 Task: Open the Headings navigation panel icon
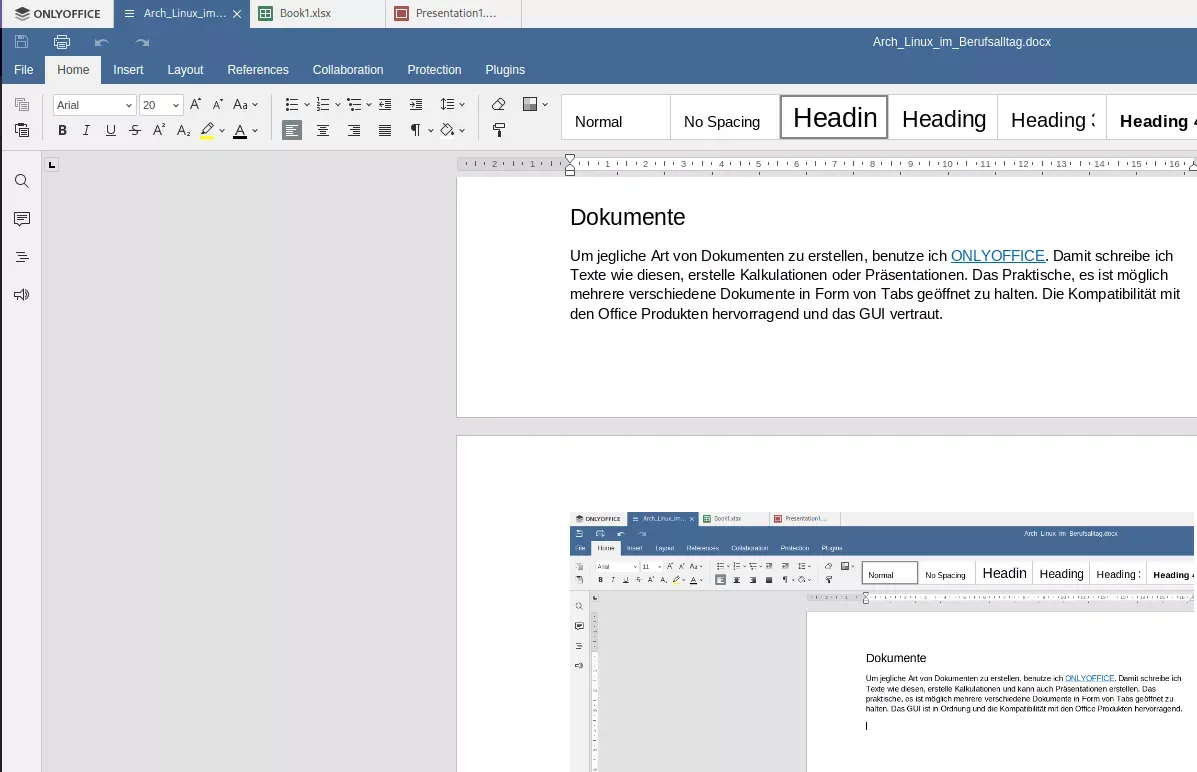(21, 257)
